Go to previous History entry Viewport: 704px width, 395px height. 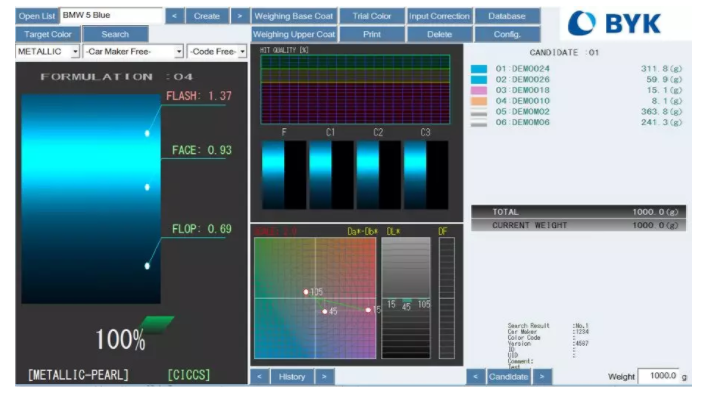pyautogui.click(x=260, y=377)
